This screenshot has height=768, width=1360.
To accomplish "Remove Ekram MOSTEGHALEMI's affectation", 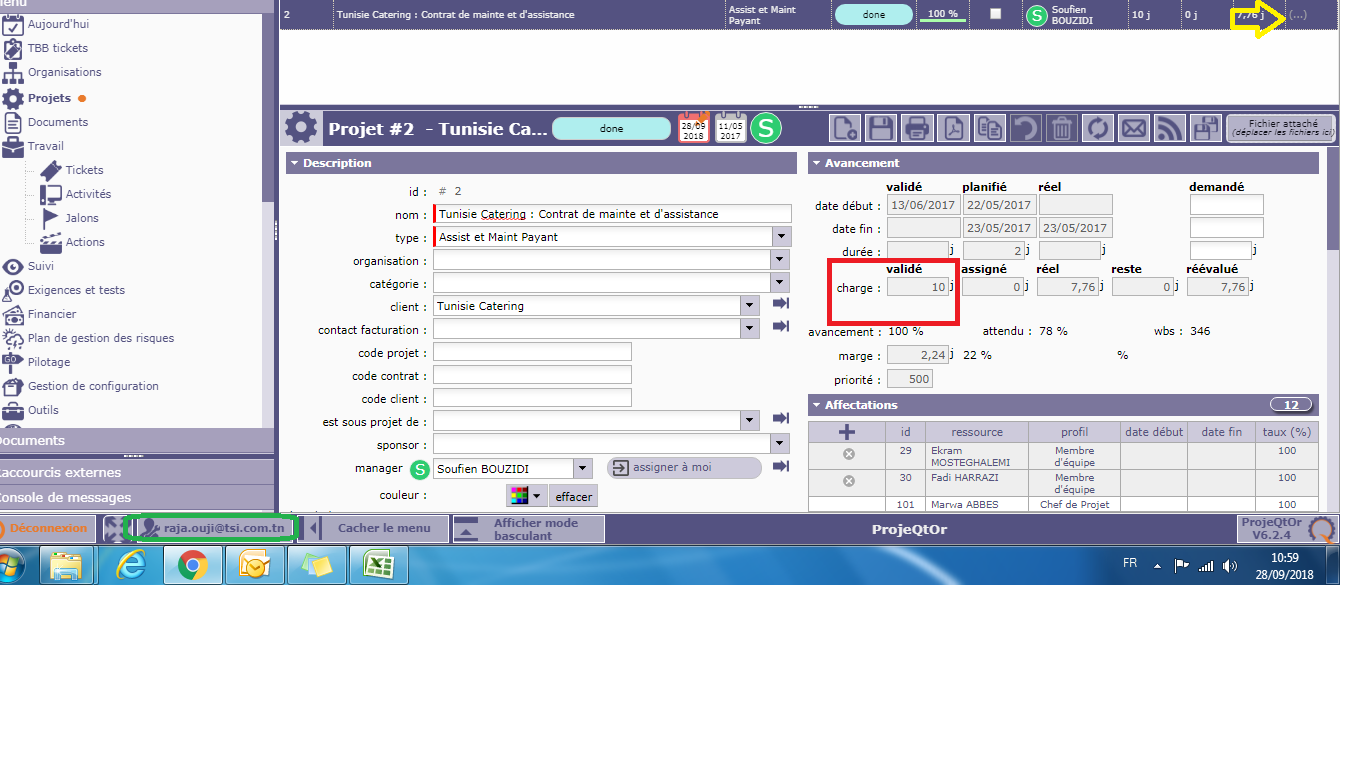I will point(848,454).
